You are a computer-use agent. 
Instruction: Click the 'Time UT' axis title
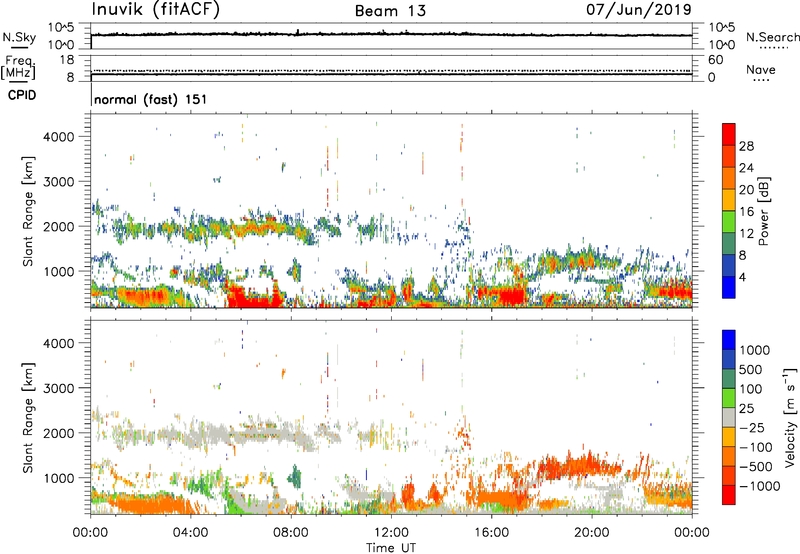[391, 548]
